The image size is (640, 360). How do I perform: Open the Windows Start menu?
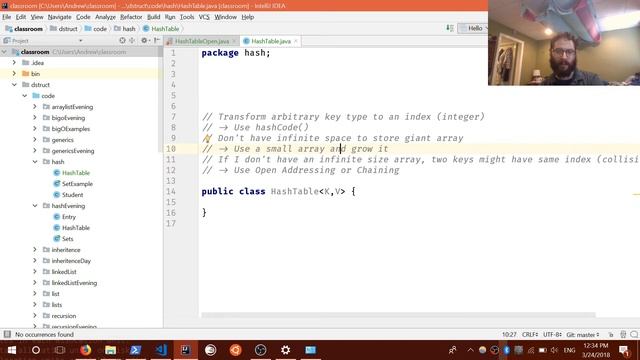click(12, 350)
